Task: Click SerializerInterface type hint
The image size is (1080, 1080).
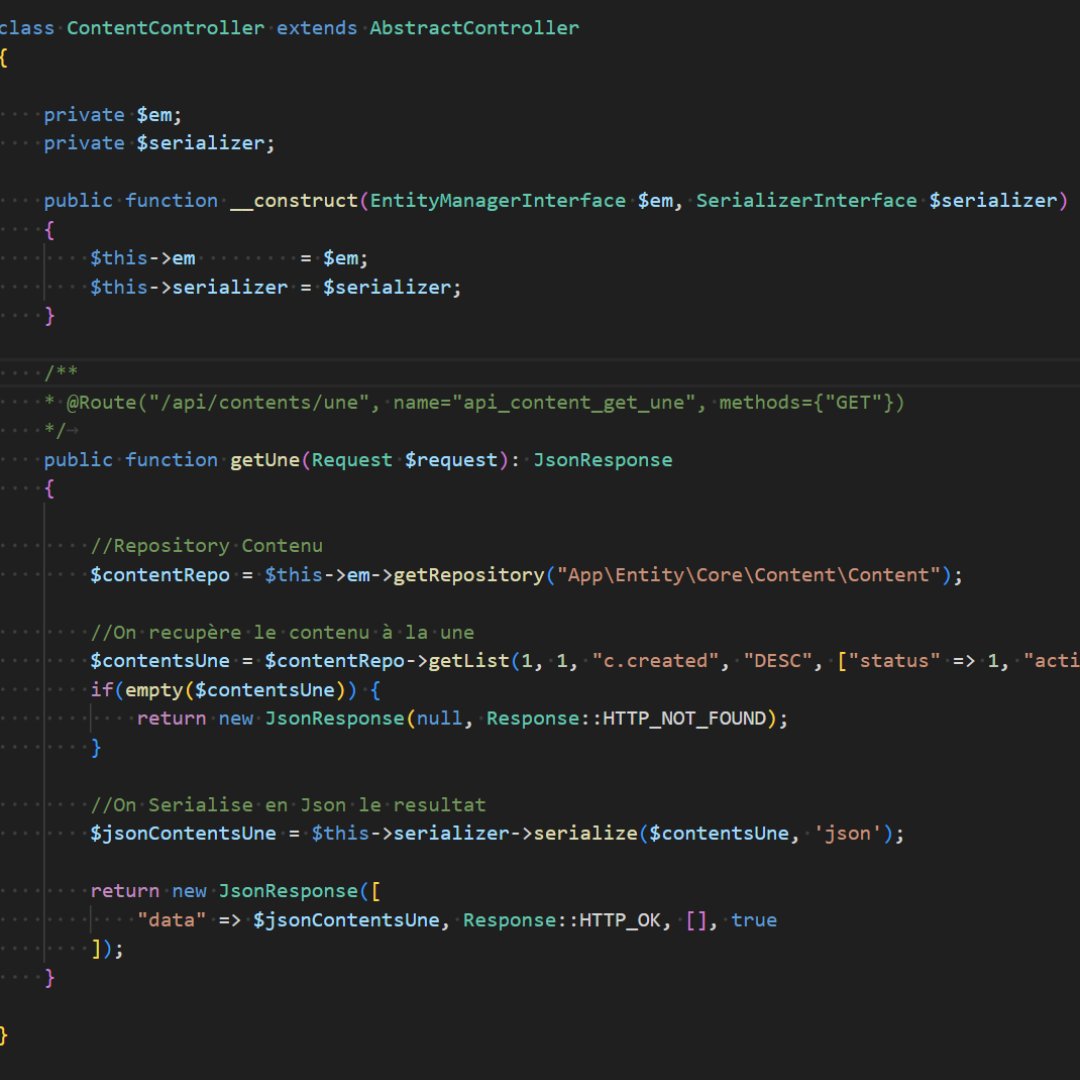Action: click(x=806, y=200)
